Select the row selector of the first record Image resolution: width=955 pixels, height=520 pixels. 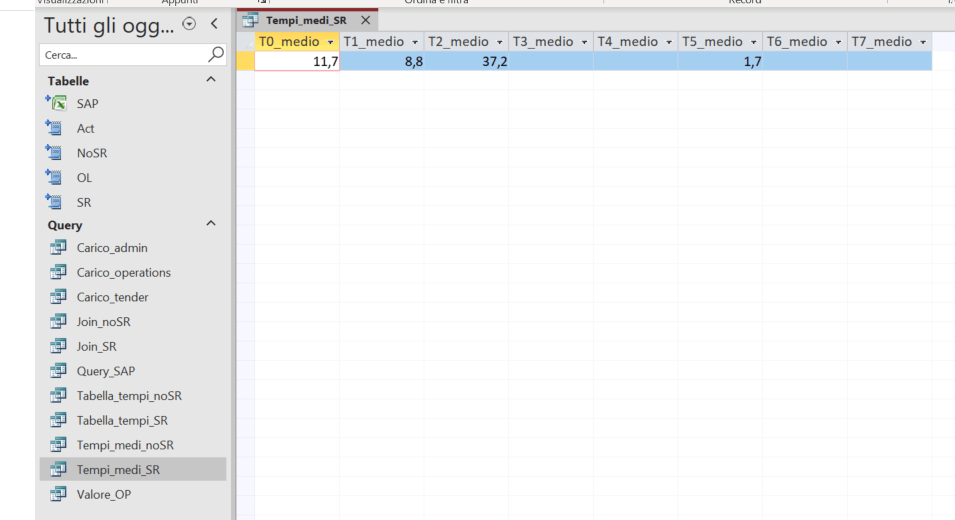[x=245, y=61]
